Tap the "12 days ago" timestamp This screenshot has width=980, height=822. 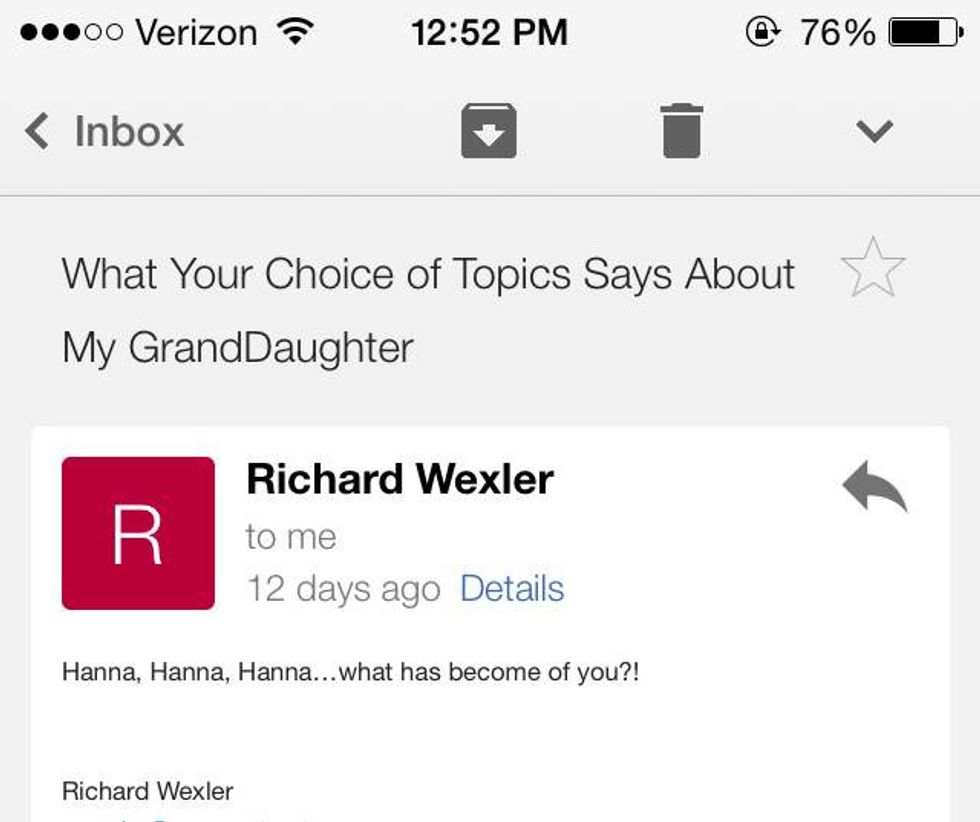(343, 588)
